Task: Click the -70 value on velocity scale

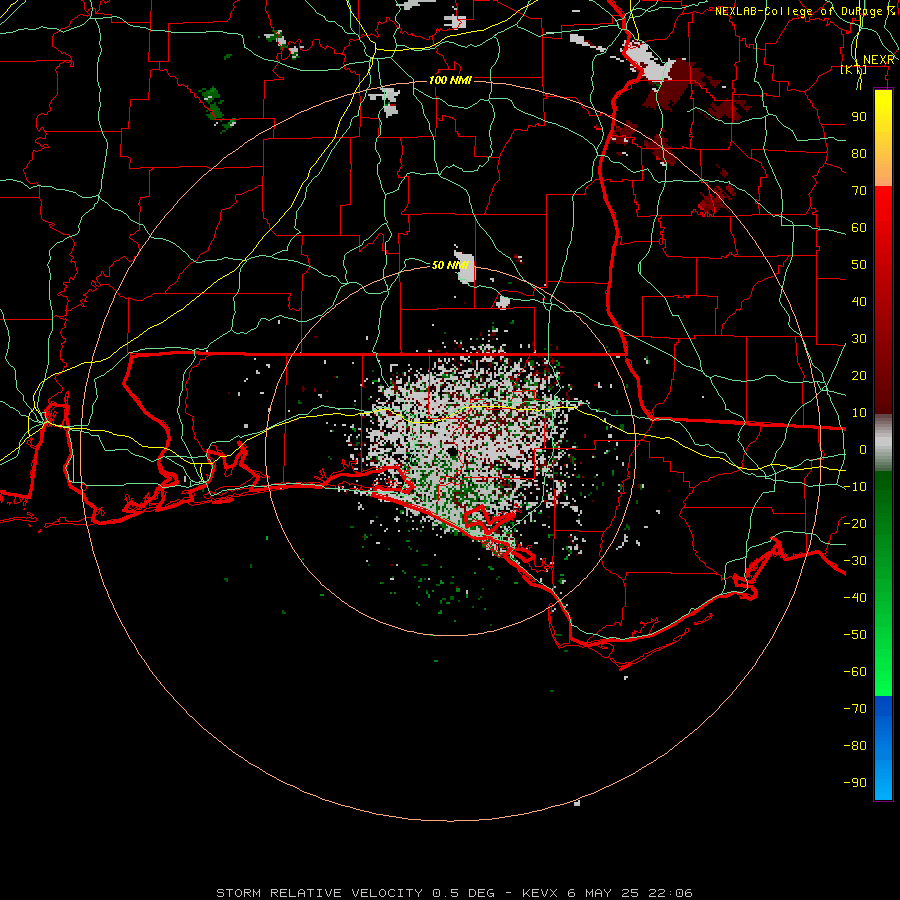Action: coord(855,709)
